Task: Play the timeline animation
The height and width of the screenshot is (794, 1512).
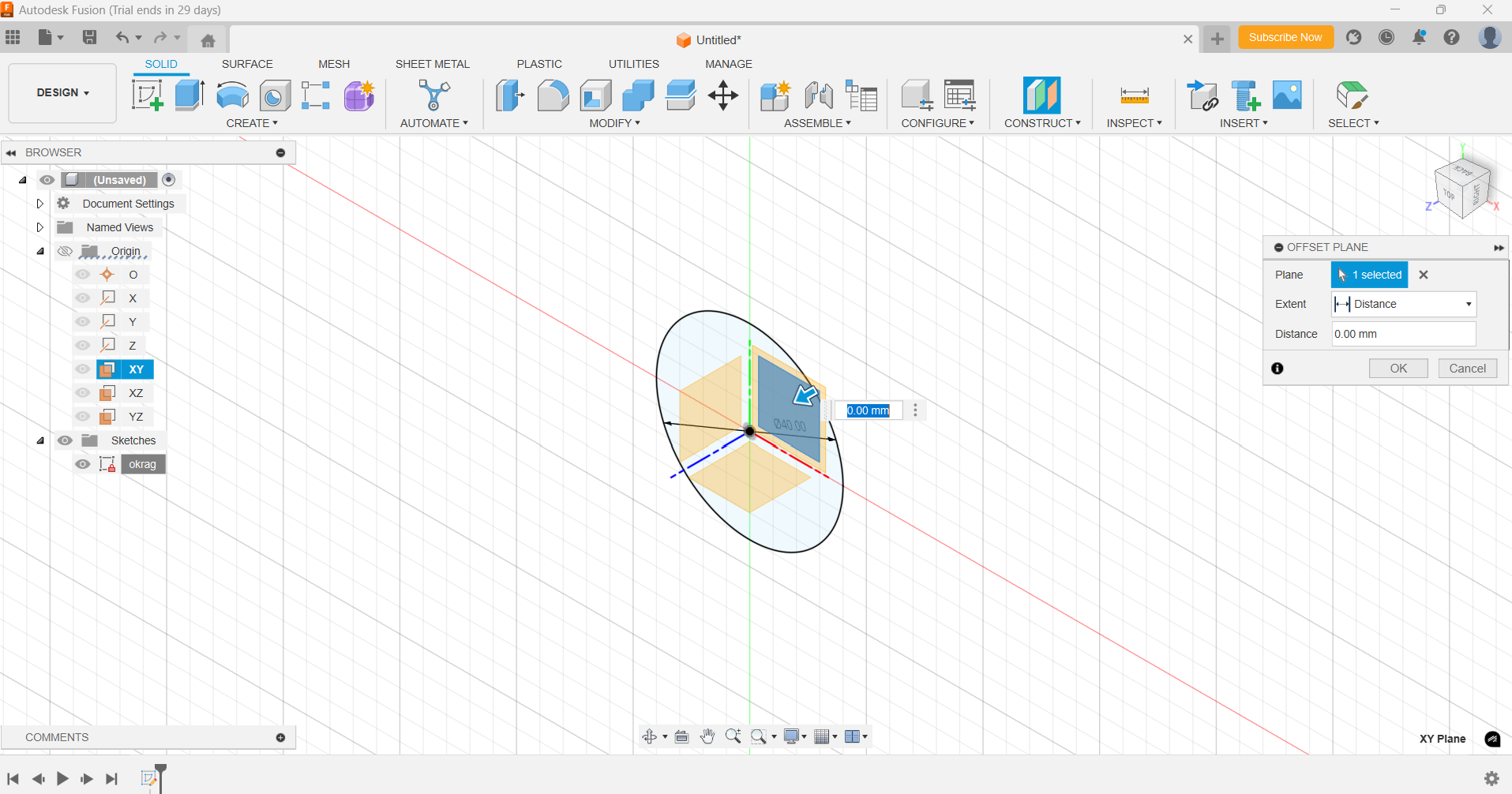Action: 62,779
